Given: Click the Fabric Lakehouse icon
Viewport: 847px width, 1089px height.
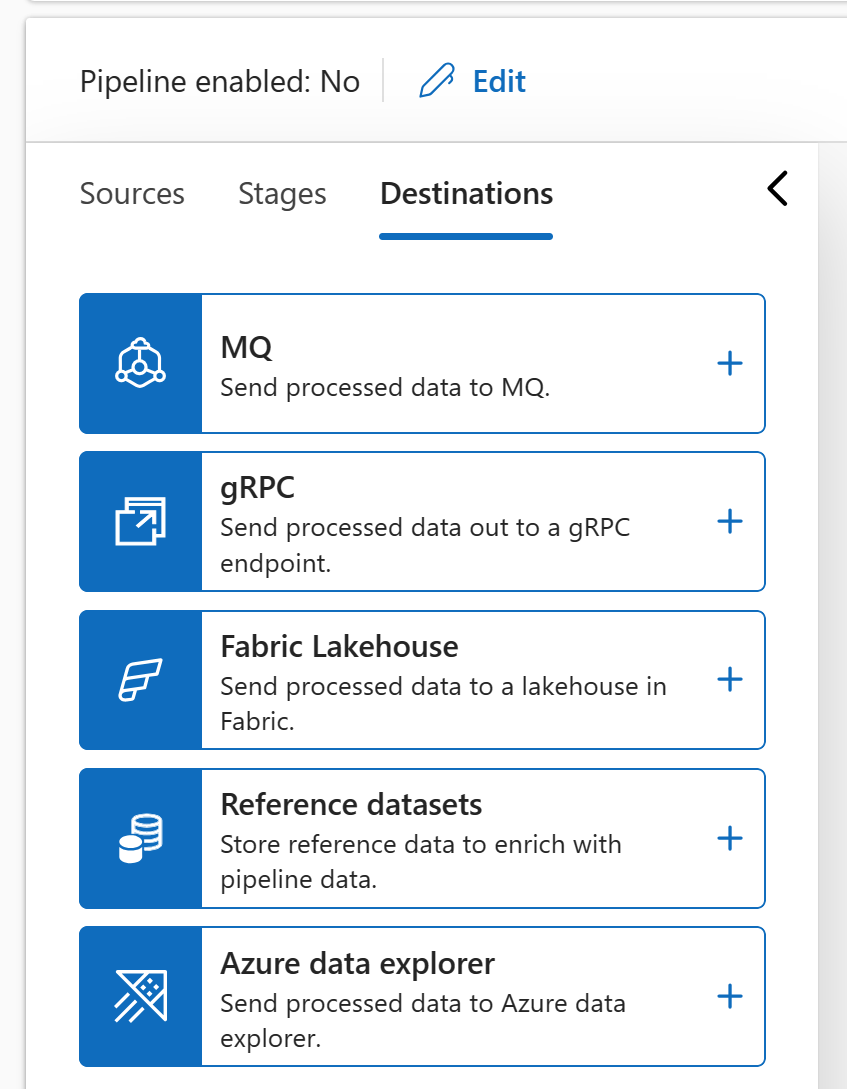Looking at the screenshot, I should tap(140, 679).
